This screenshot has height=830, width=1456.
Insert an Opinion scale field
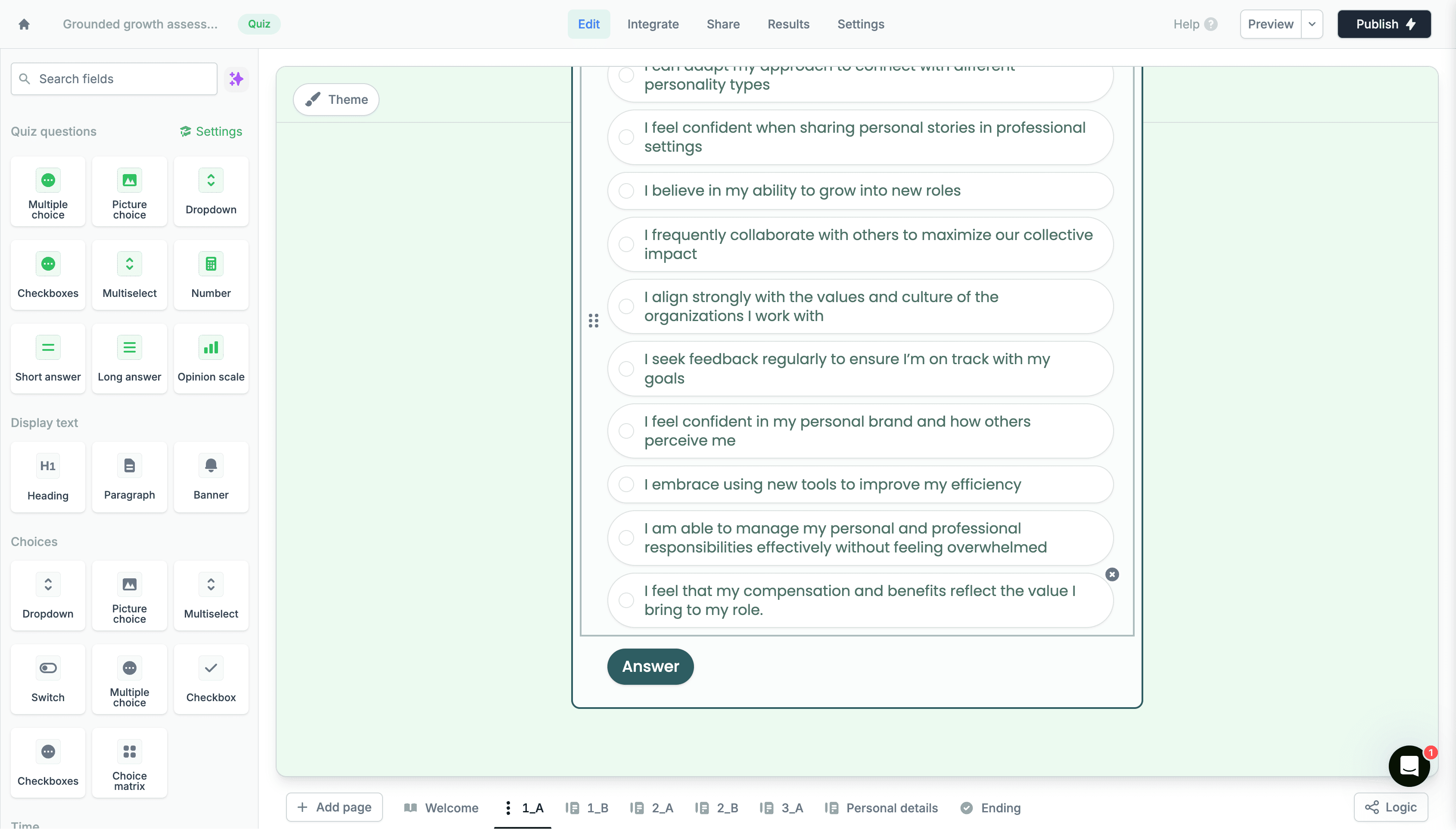coord(211,359)
